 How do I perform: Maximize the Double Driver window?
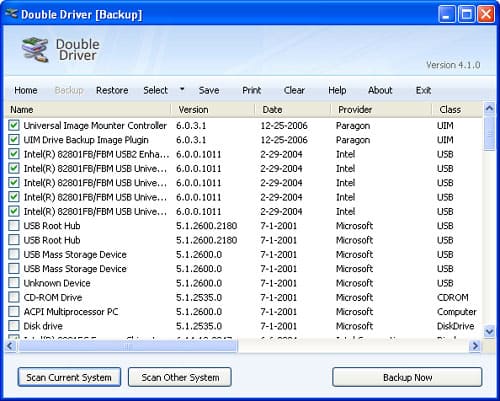click(x=466, y=14)
